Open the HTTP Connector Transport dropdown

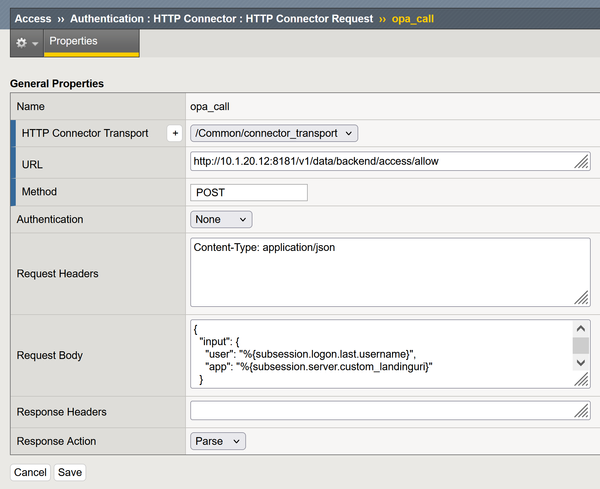pyautogui.click(x=274, y=133)
